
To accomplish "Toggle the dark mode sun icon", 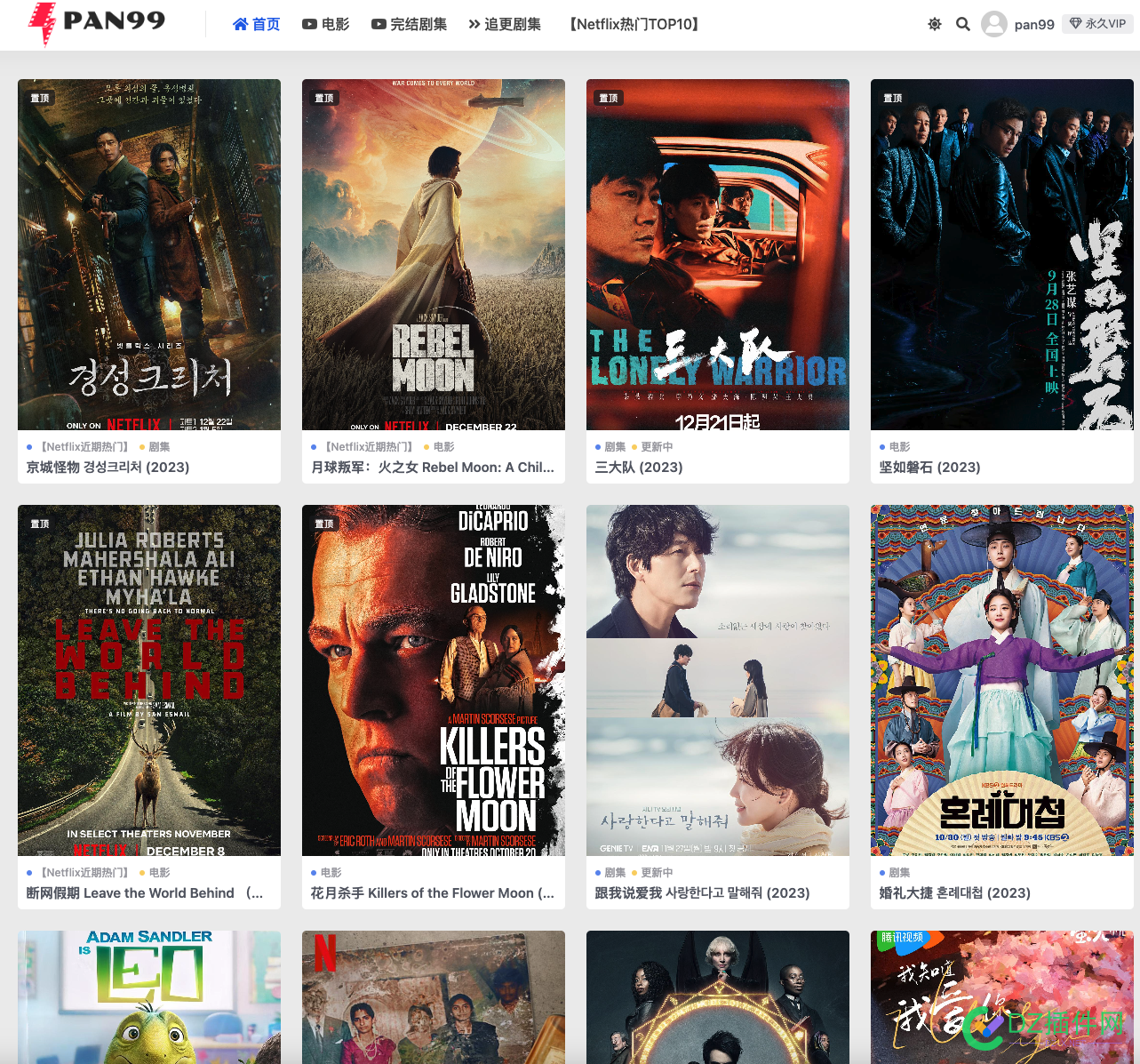I will (935, 24).
